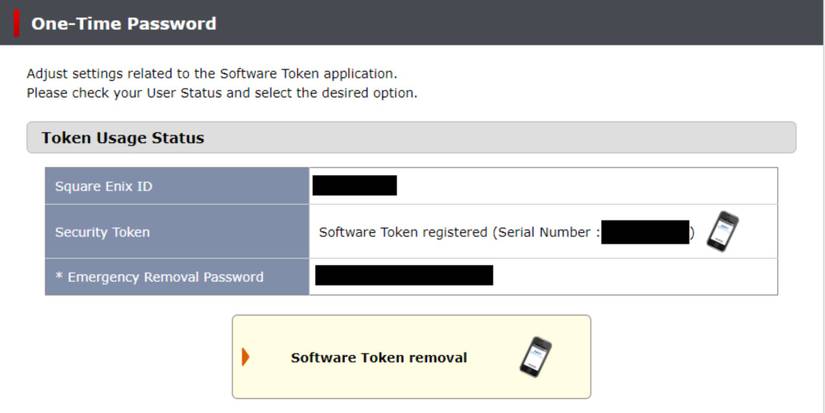Viewport: 825px width, 413px height.
Task: Click the redacted serial number box
Action: tap(645, 233)
